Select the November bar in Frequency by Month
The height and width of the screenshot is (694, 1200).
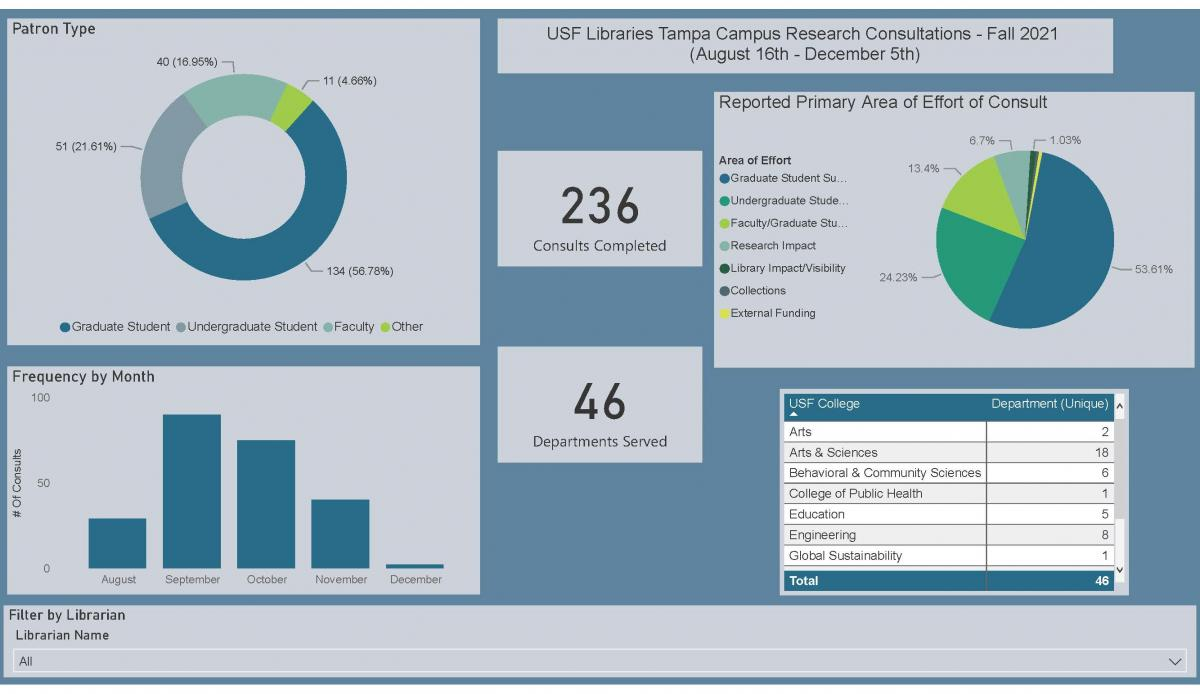coord(341,534)
